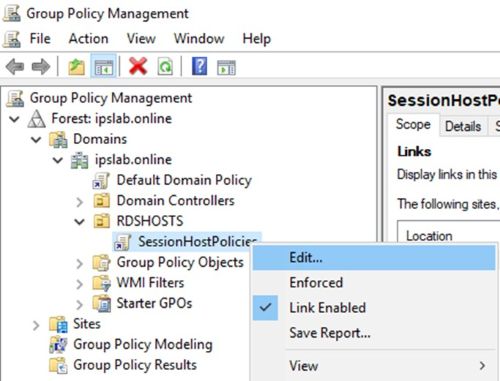The width and height of the screenshot is (500, 381).
Task: Toggle the Show/Hide Console Tree icon
Action: (104, 67)
